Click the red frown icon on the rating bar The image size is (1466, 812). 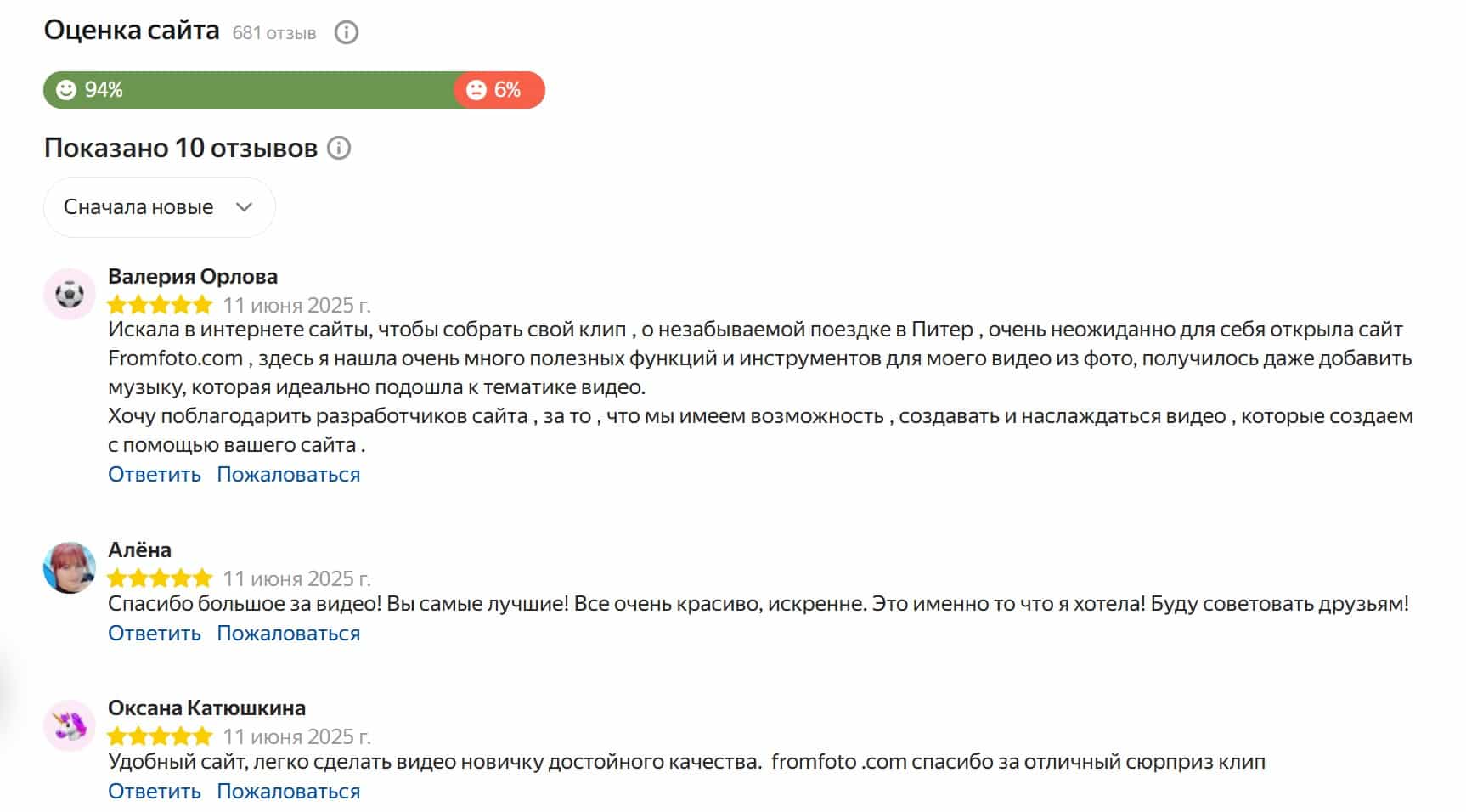pos(476,88)
